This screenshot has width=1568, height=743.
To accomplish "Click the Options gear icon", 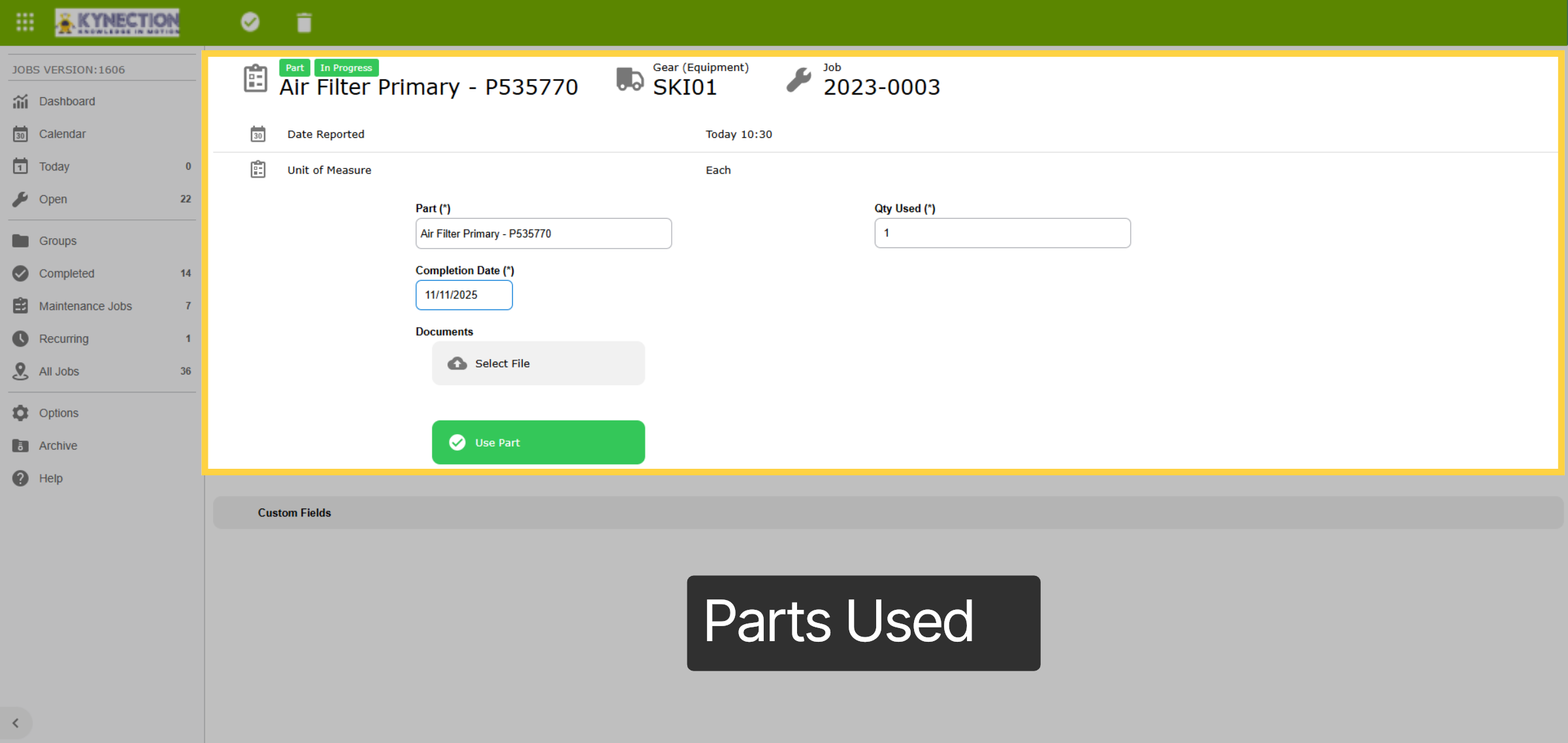I will (21, 413).
